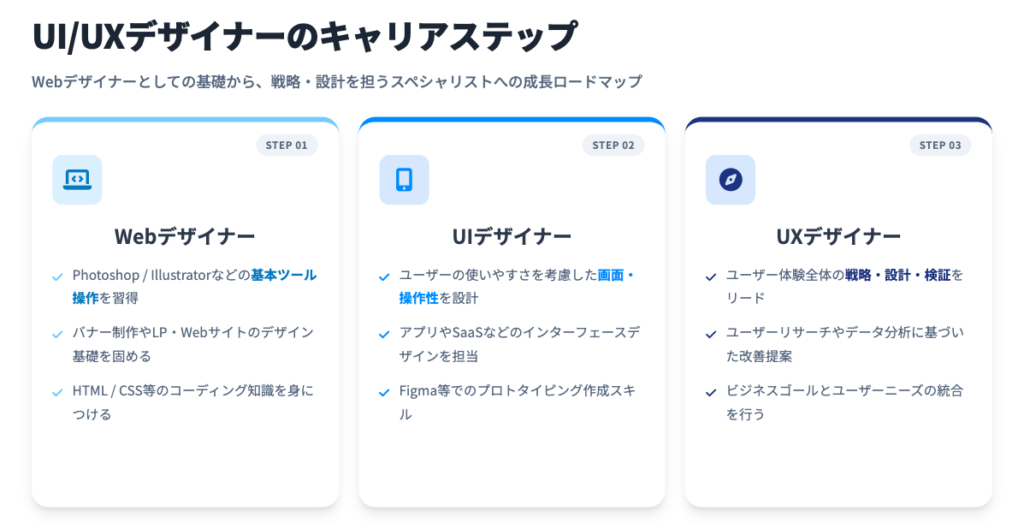Click checkmark beside ビジネスゴール item

[711, 392]
